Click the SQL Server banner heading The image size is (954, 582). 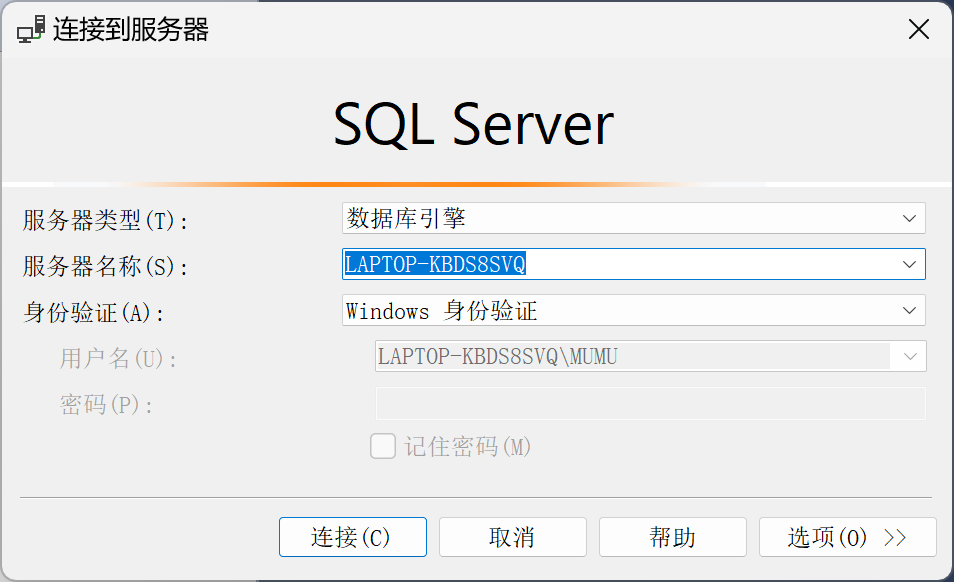pyautogui.click(x=473, y=126)
